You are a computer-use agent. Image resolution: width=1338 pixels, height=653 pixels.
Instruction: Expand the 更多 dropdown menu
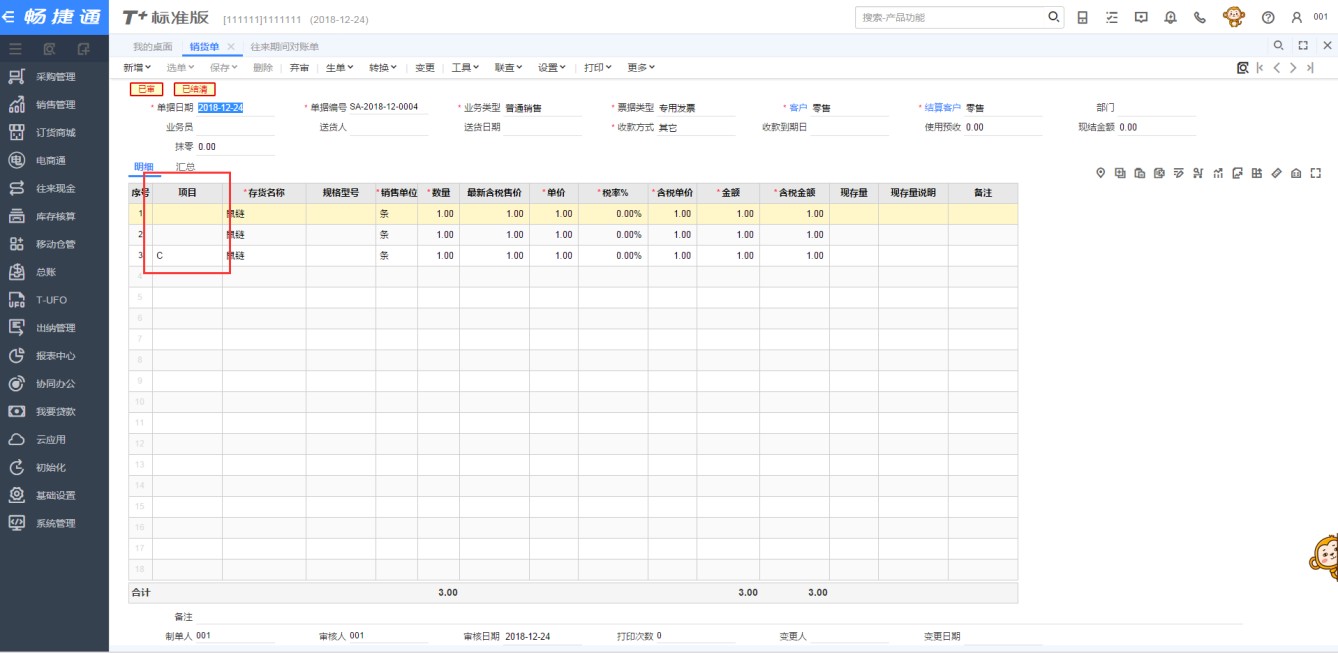pos(641,68)
